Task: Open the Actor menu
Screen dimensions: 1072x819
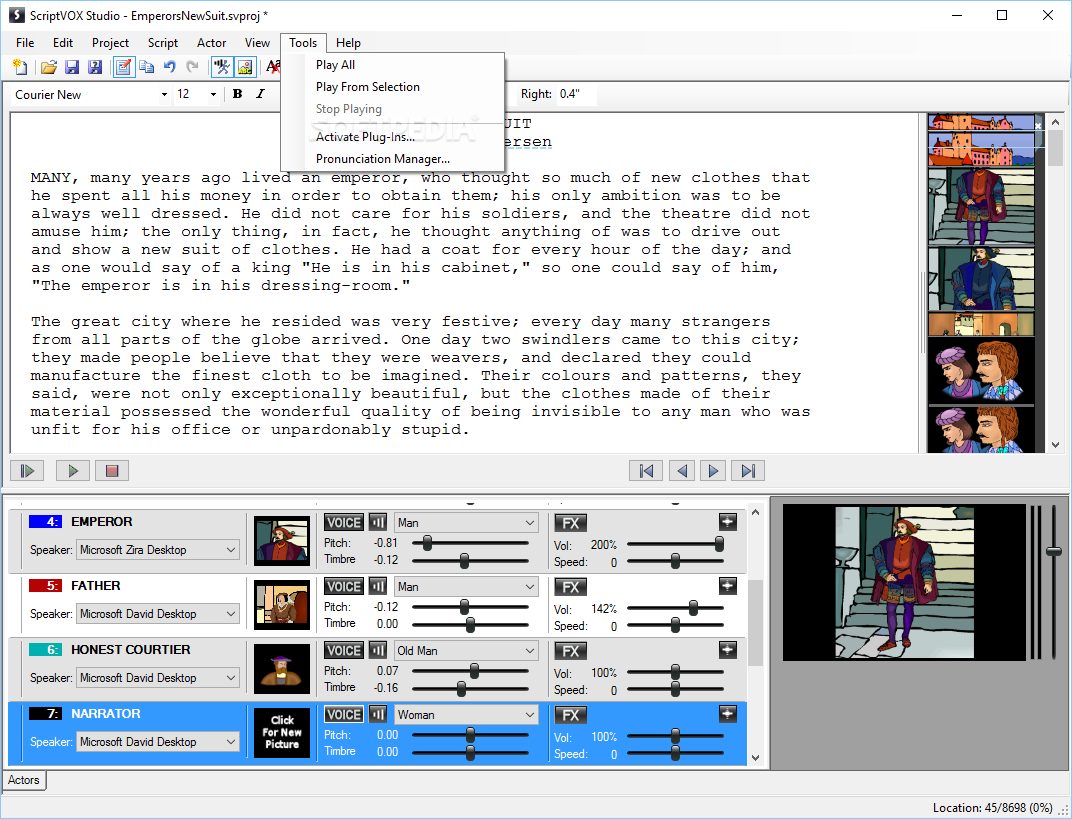Action: pos(212,42)
